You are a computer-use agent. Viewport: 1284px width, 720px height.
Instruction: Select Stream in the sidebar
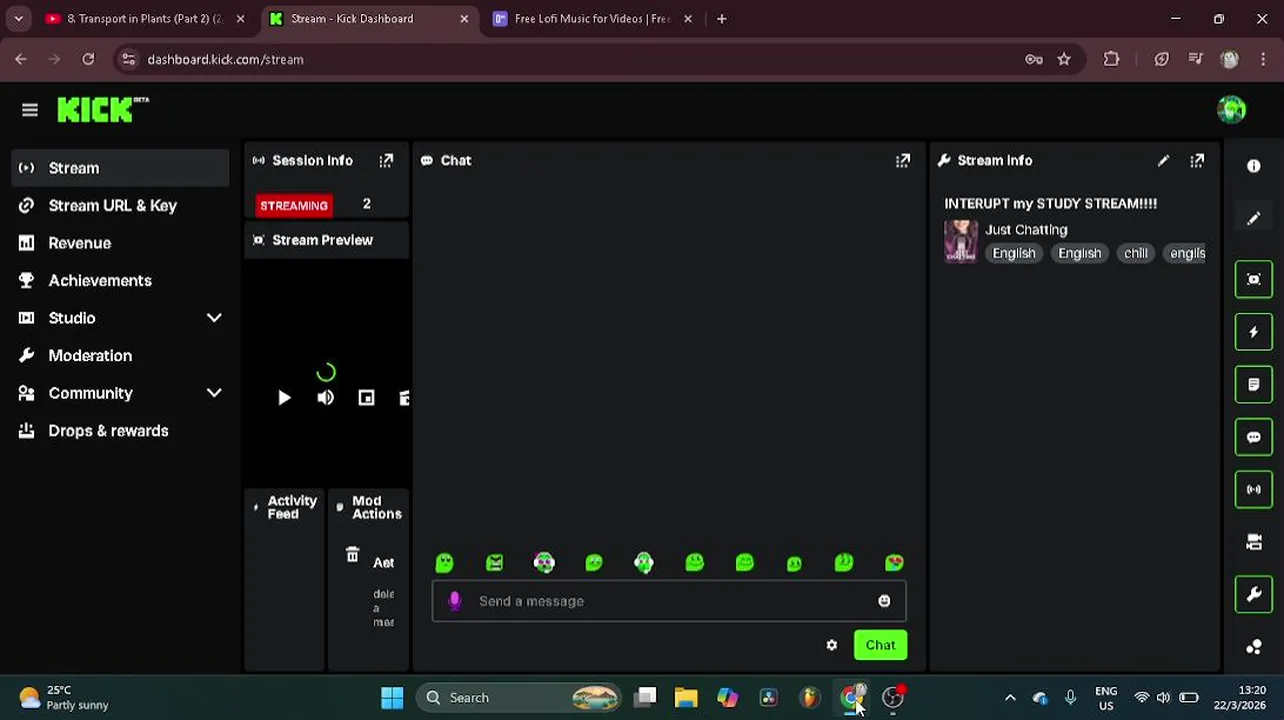120,168
